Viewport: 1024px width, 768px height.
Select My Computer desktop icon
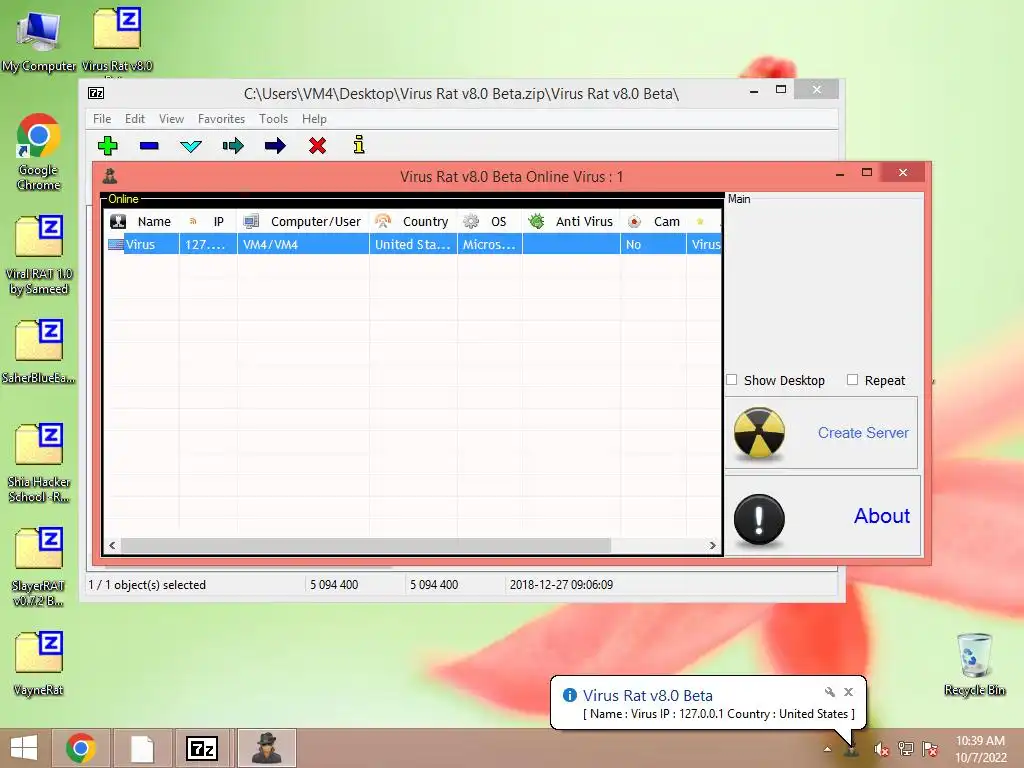pyautogui.click(x=39, y=40)
